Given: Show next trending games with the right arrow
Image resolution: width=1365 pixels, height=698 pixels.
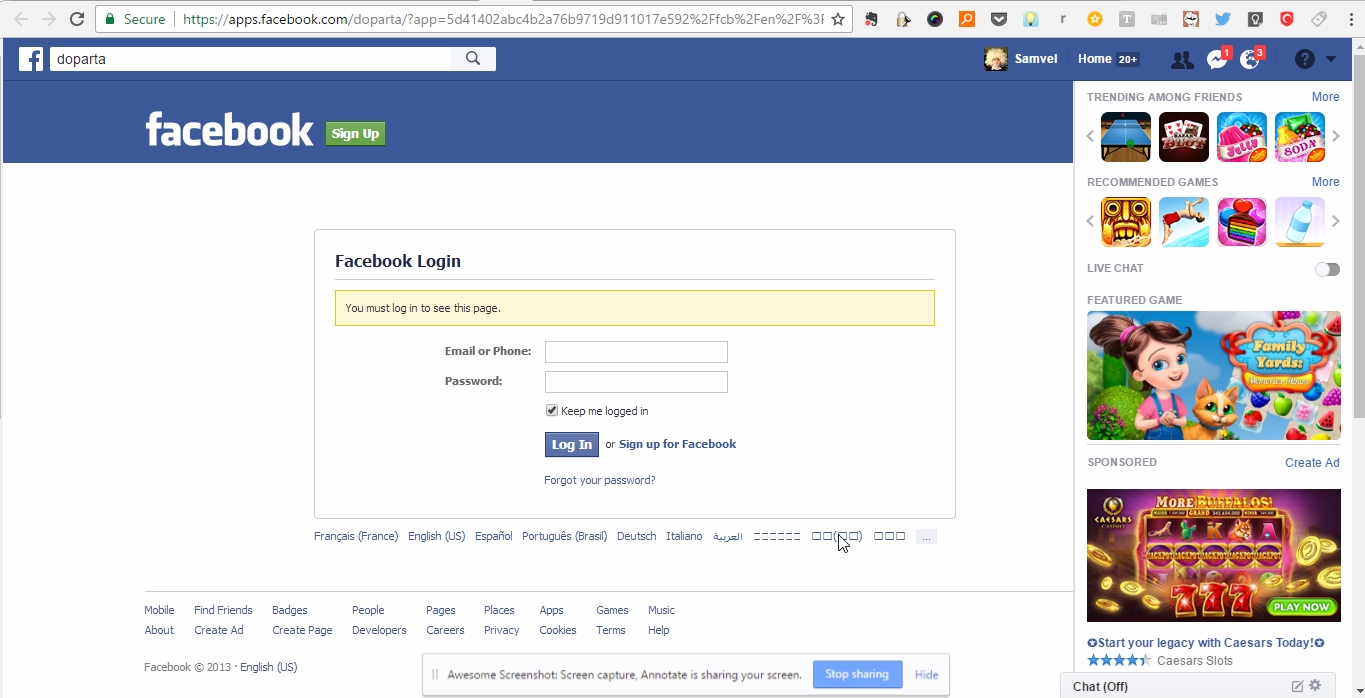Looking at the screenshot, I should 1335,137.
